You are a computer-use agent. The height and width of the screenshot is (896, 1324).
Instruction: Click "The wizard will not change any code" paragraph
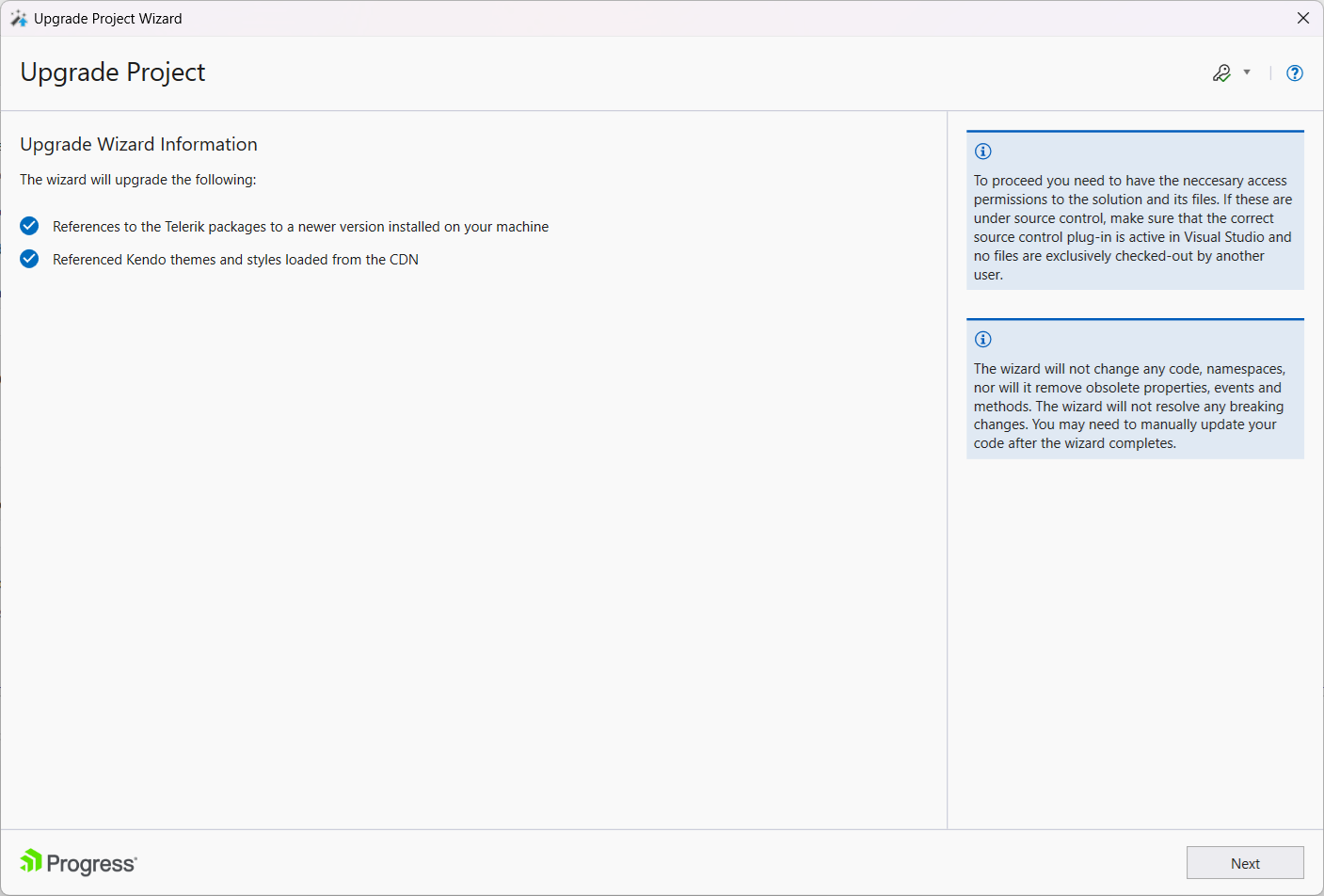pyautogui.click(x=1130, y=406)
